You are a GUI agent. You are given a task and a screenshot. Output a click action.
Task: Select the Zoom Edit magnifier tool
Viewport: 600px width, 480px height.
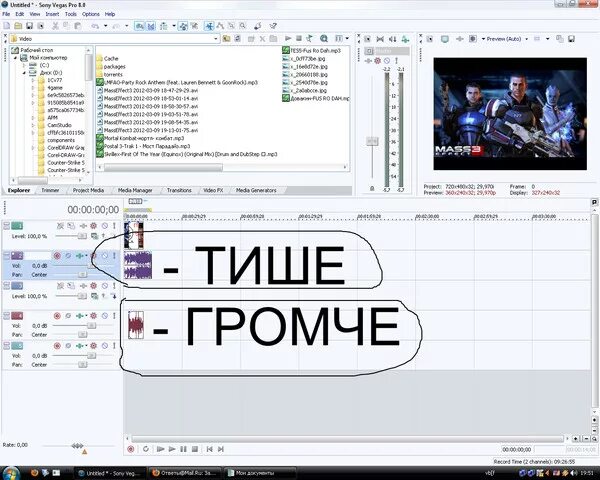[243, 26]
